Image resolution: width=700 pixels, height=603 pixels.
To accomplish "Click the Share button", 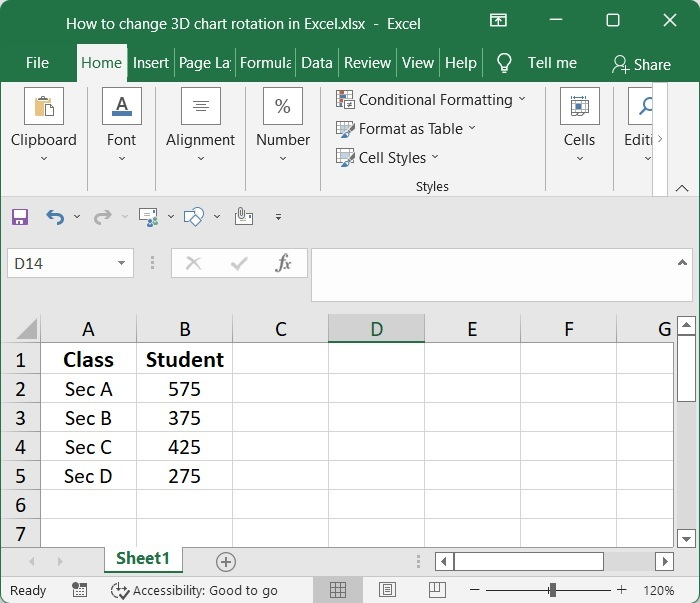I will [x=641, y=64].
